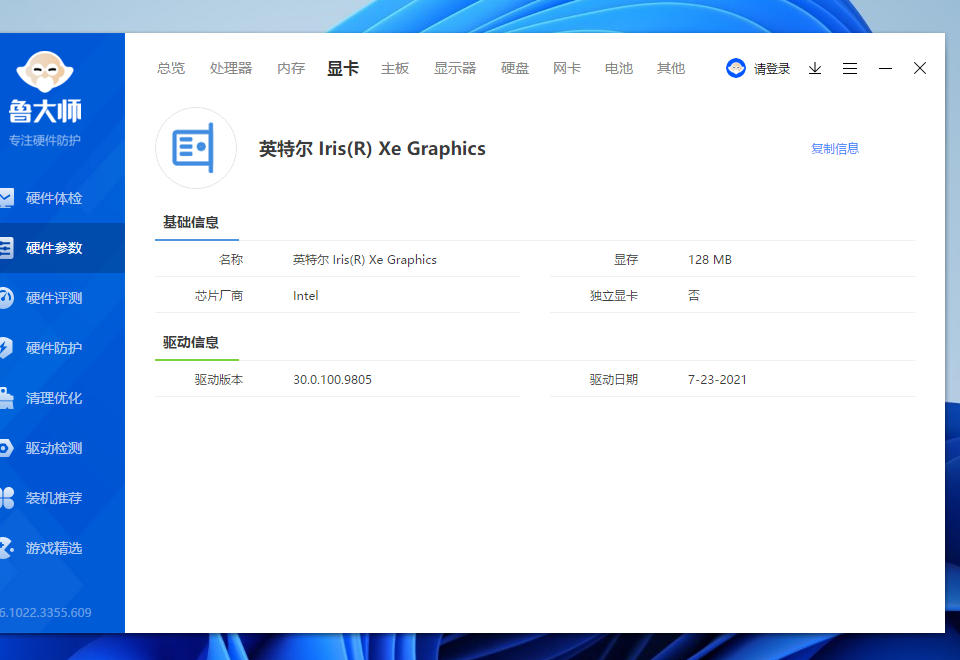
Task: Click the 128 MB memory value
Action: (x=710, y=260)
